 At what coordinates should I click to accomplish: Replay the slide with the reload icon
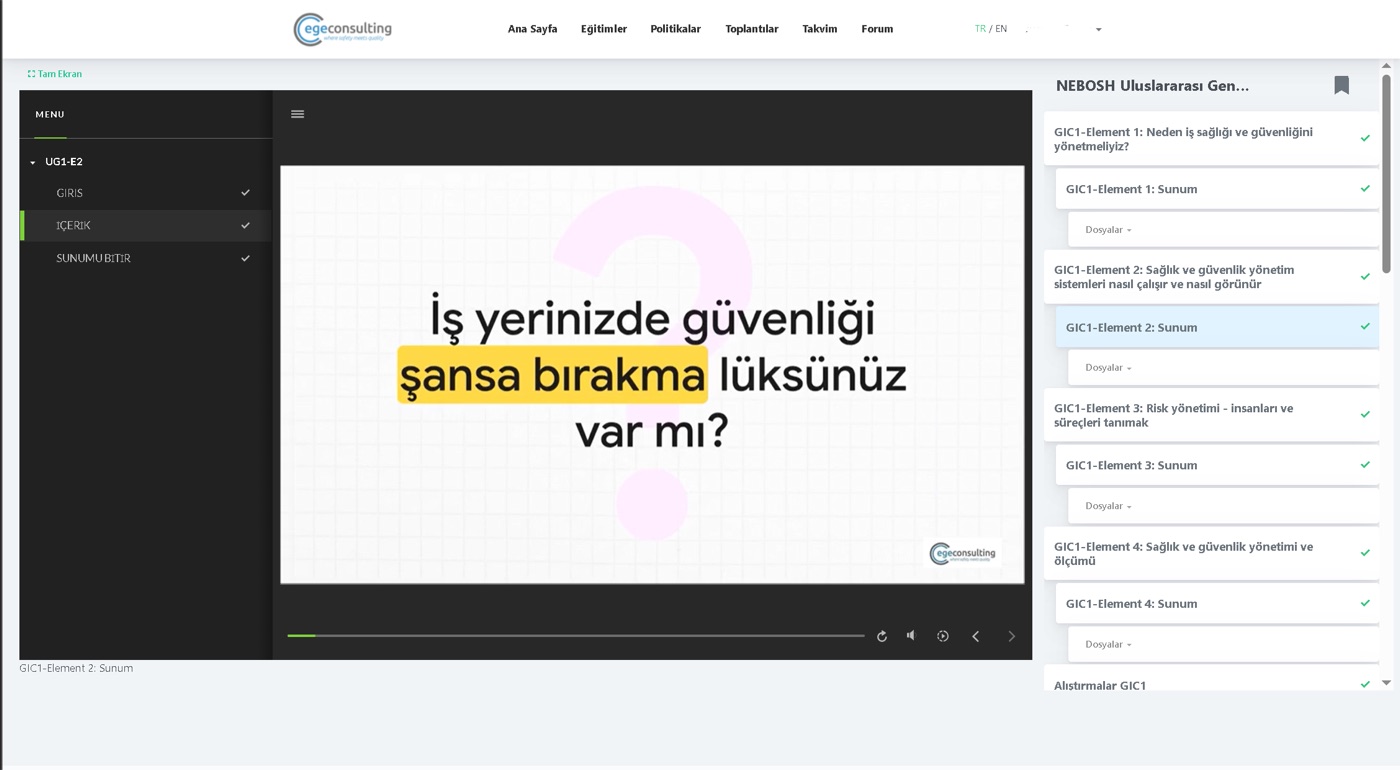pos(882,636)
